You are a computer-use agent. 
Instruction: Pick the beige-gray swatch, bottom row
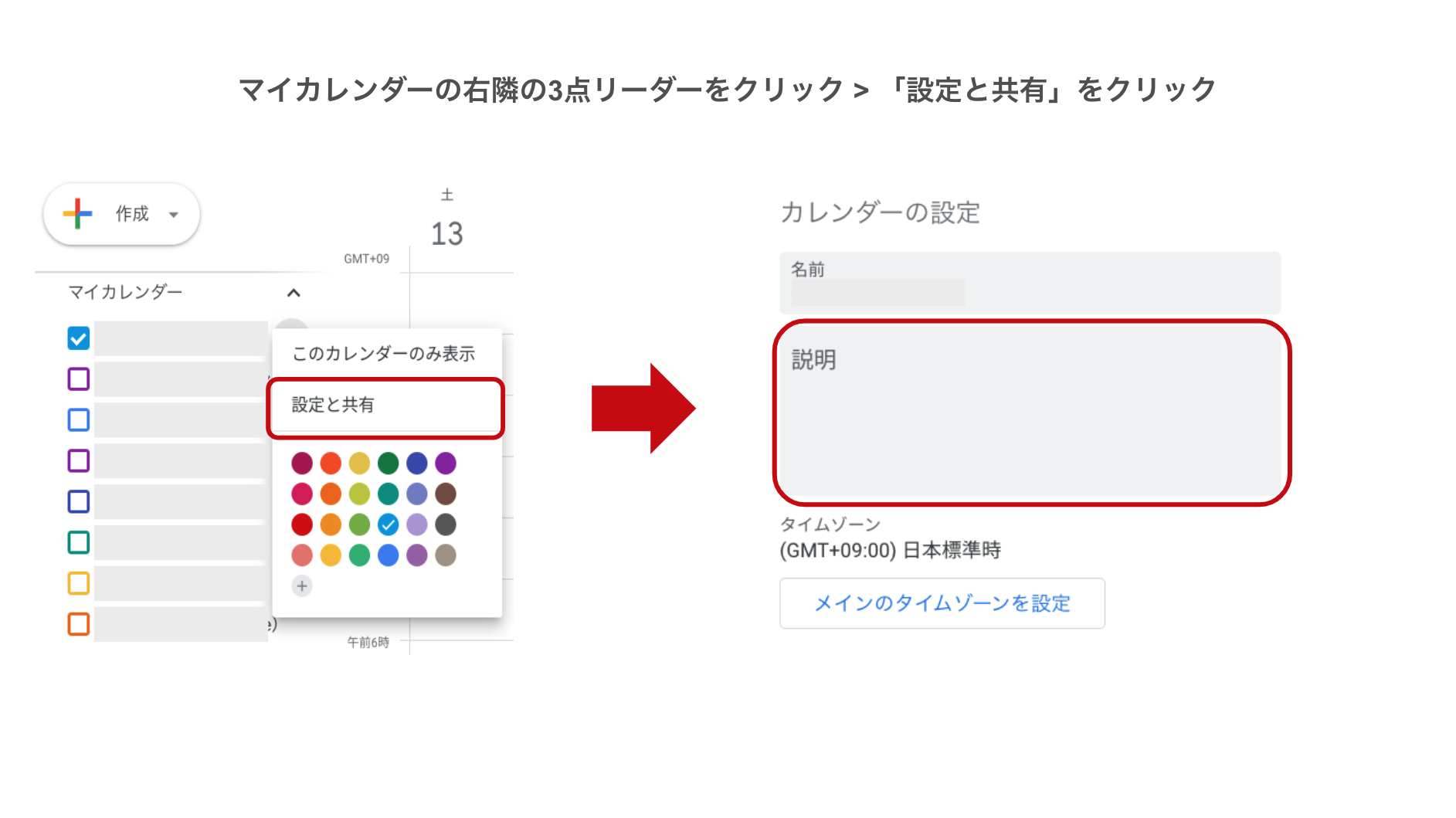tap(446, 555)
